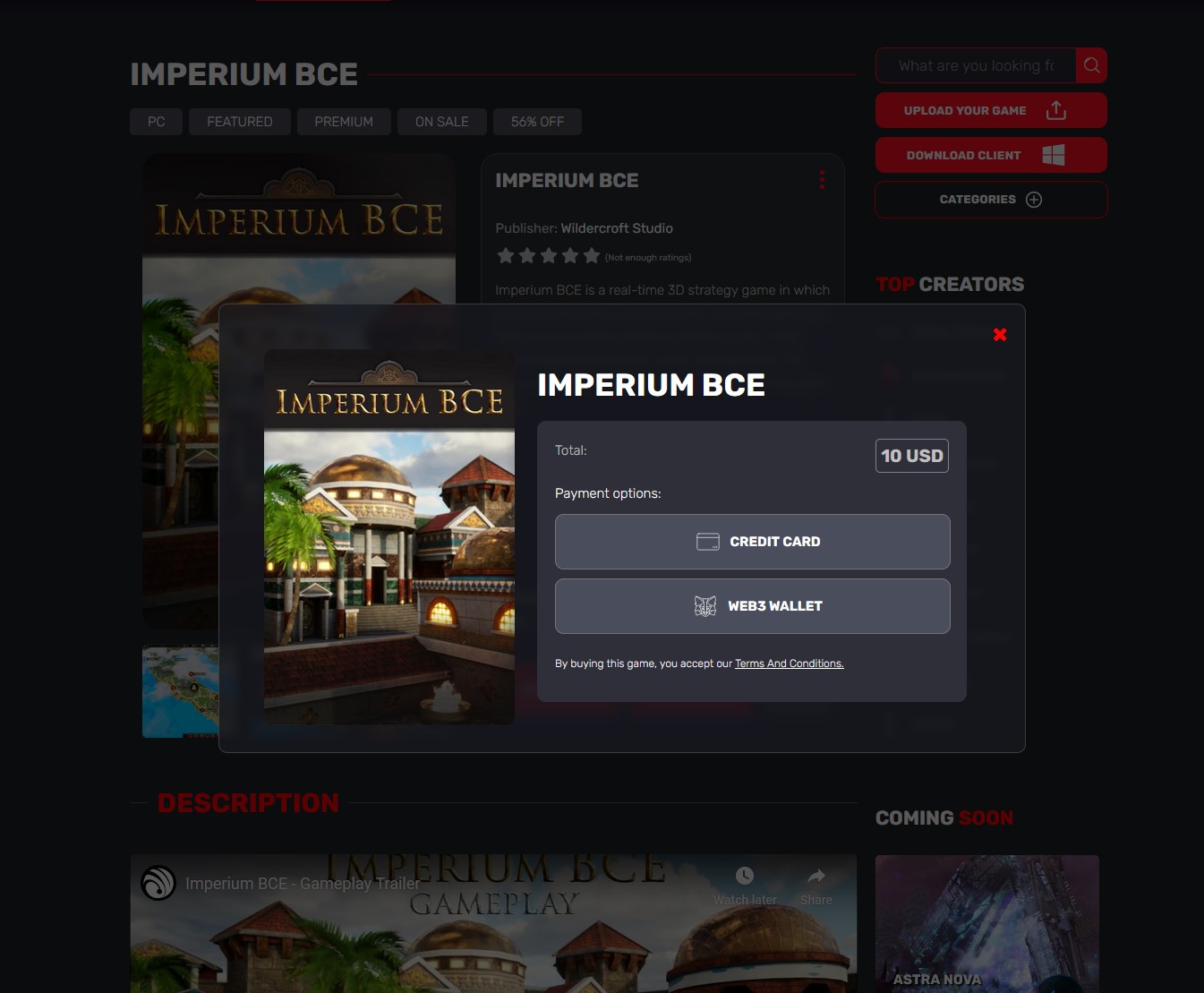
Task: Click the publisher Wildercroft Studio link
Action: tap(616, 228)
